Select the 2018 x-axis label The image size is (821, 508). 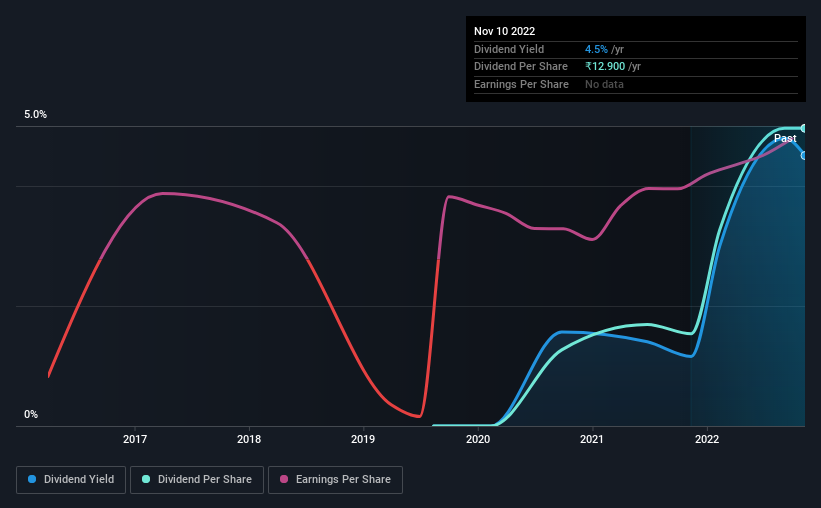(x=249, y=439)
